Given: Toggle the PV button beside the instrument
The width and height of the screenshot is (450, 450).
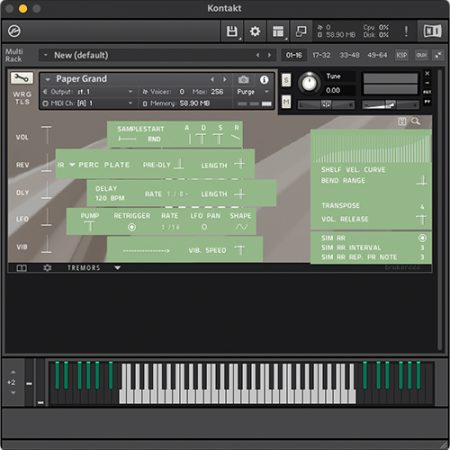Looking at the screenshot, I should pyautogui.click(x=427, y=101).
